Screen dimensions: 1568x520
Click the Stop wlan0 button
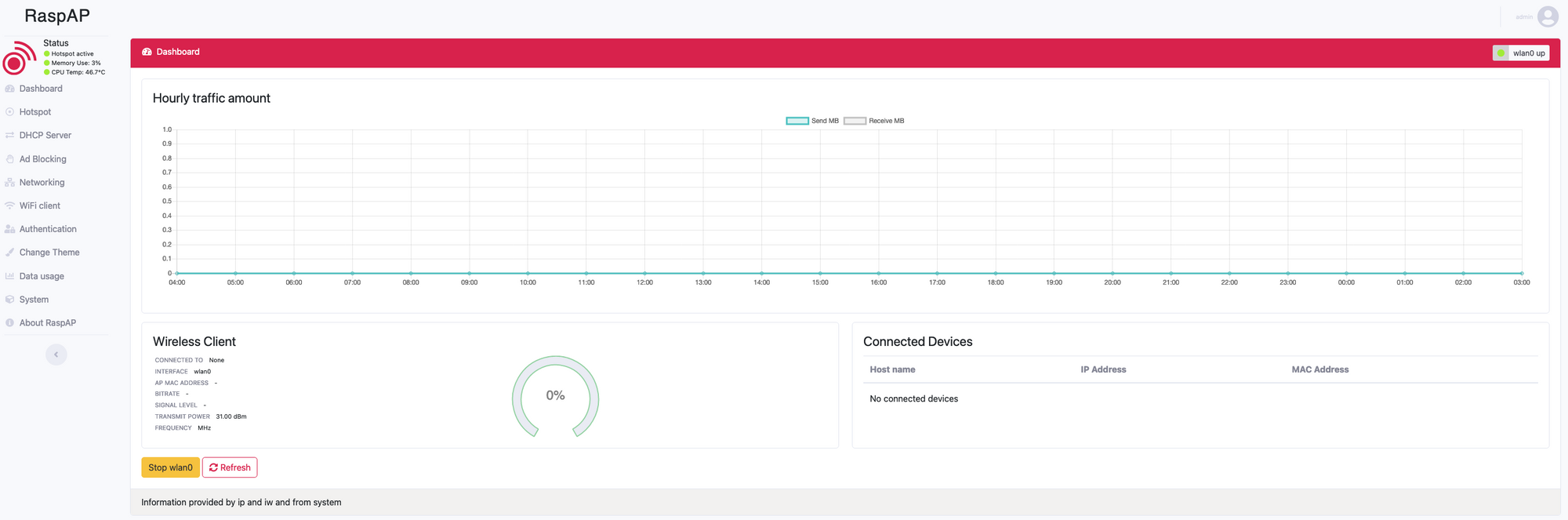point(170,467)
